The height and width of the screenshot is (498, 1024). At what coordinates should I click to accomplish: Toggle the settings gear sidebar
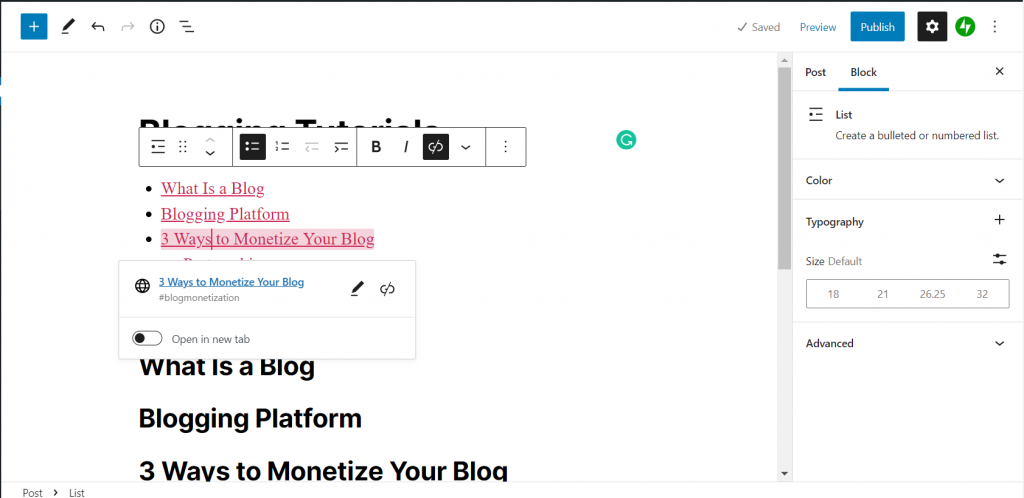click(932, 27)
